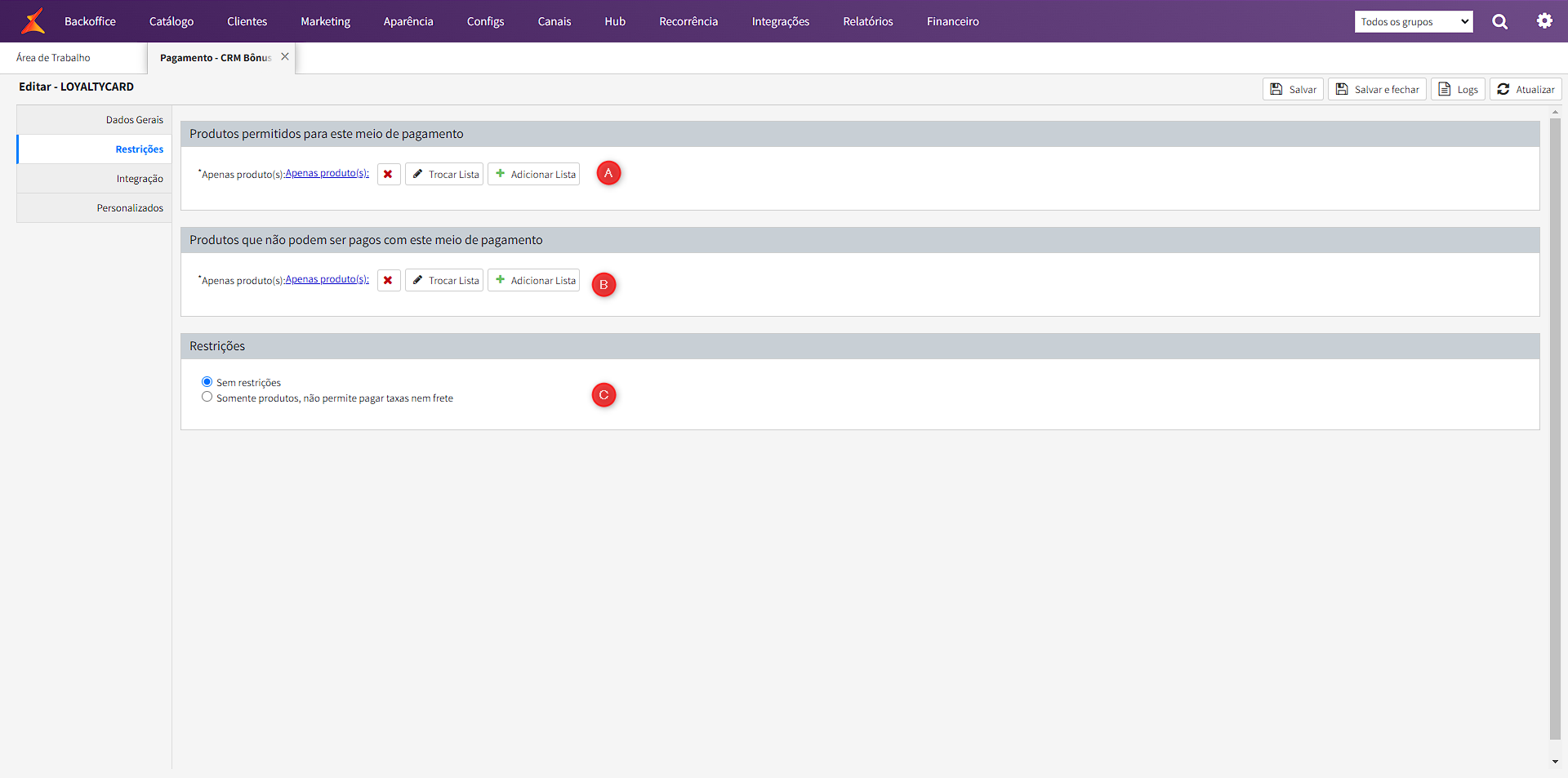Open the Relatórios menu
Screen dimensions: 1568x778
pos(868,21)
